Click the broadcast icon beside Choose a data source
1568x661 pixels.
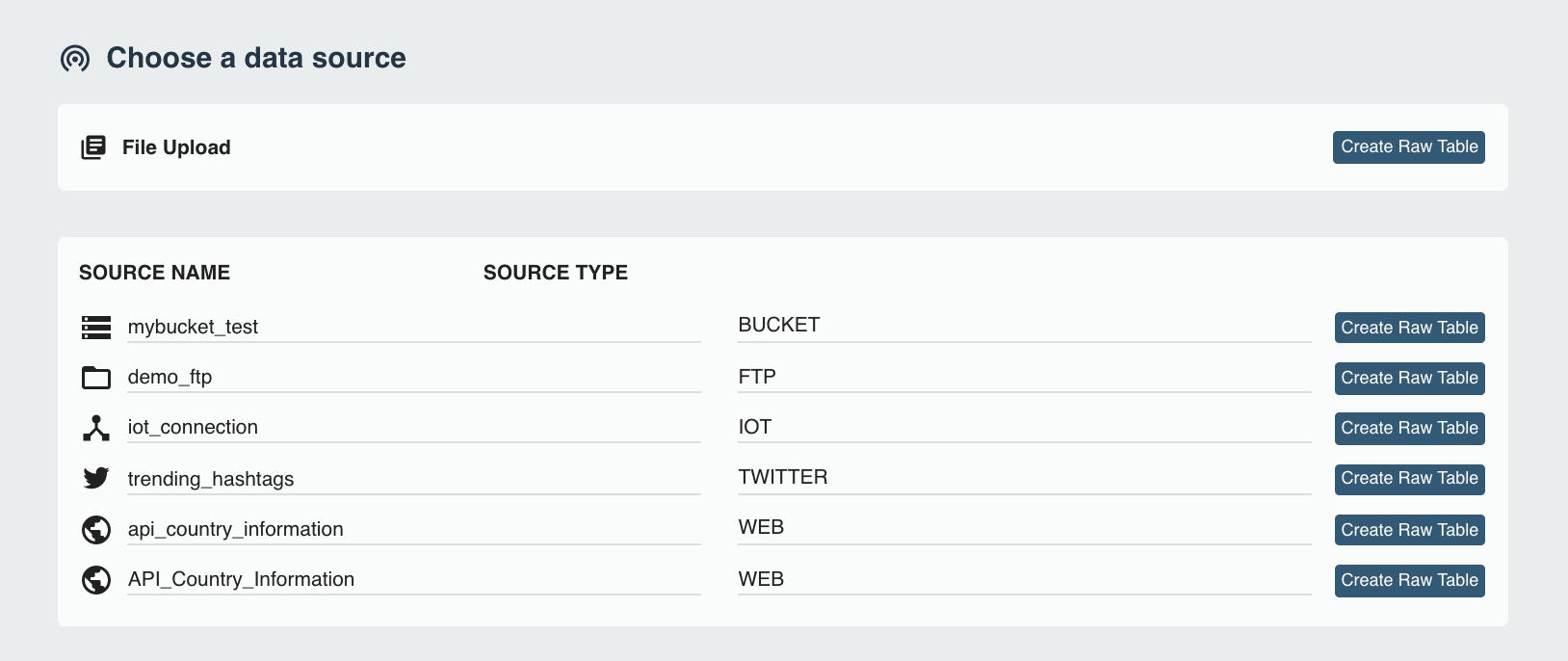pyautogui.click(x=75, y=59)
